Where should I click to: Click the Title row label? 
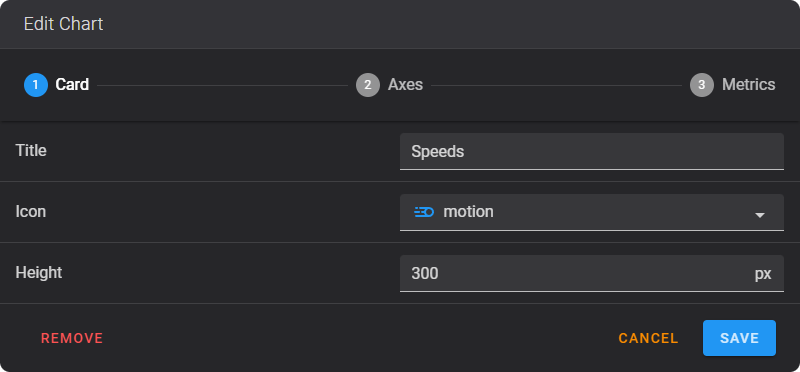[31, 151]
